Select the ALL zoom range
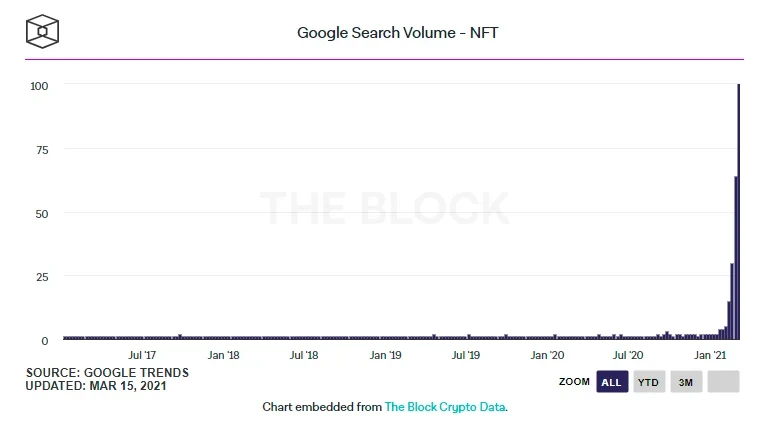766x423 pixels. point(611,382)
